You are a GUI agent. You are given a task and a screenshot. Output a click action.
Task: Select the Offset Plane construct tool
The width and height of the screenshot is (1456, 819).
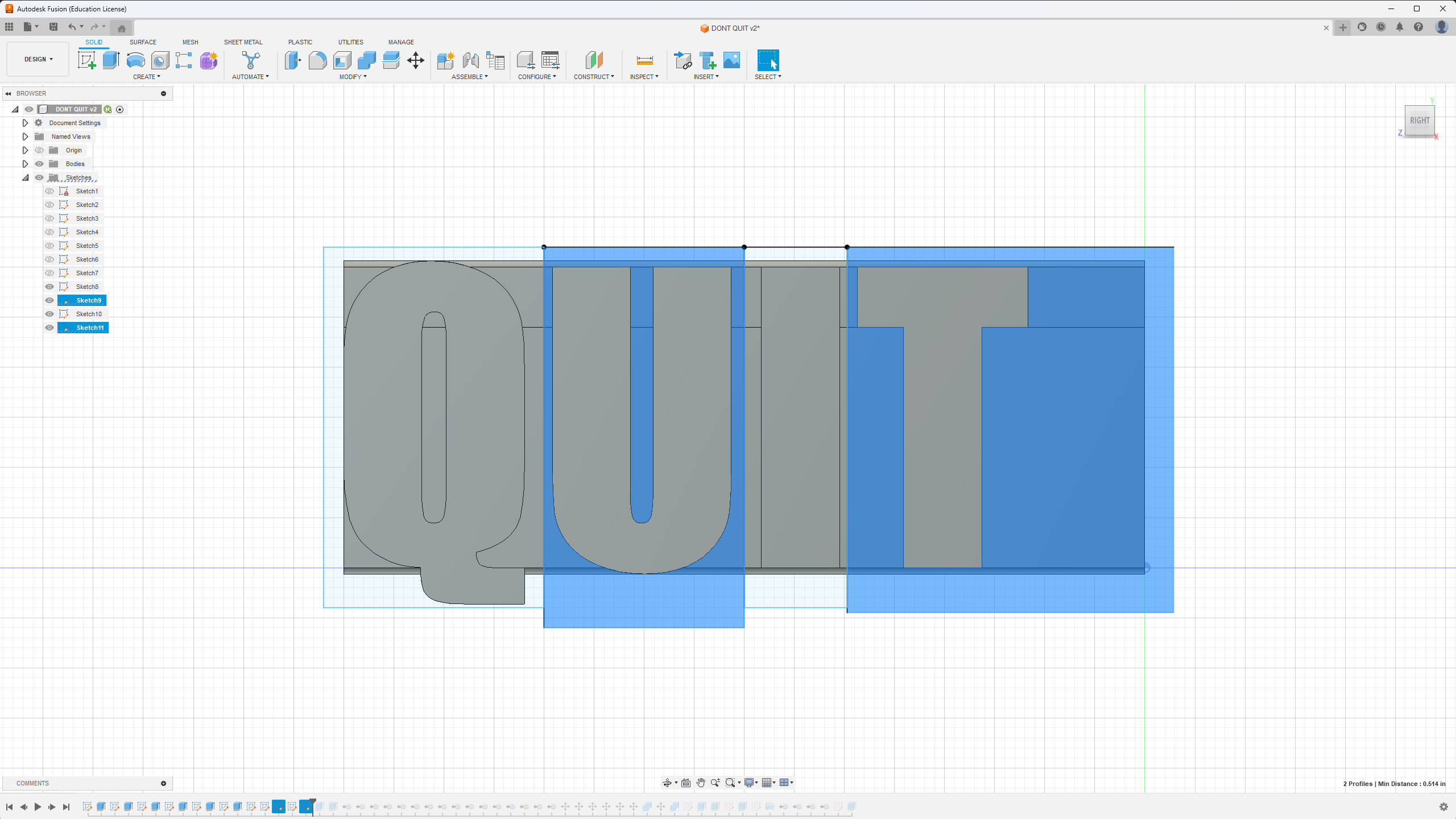coord(594,60)
